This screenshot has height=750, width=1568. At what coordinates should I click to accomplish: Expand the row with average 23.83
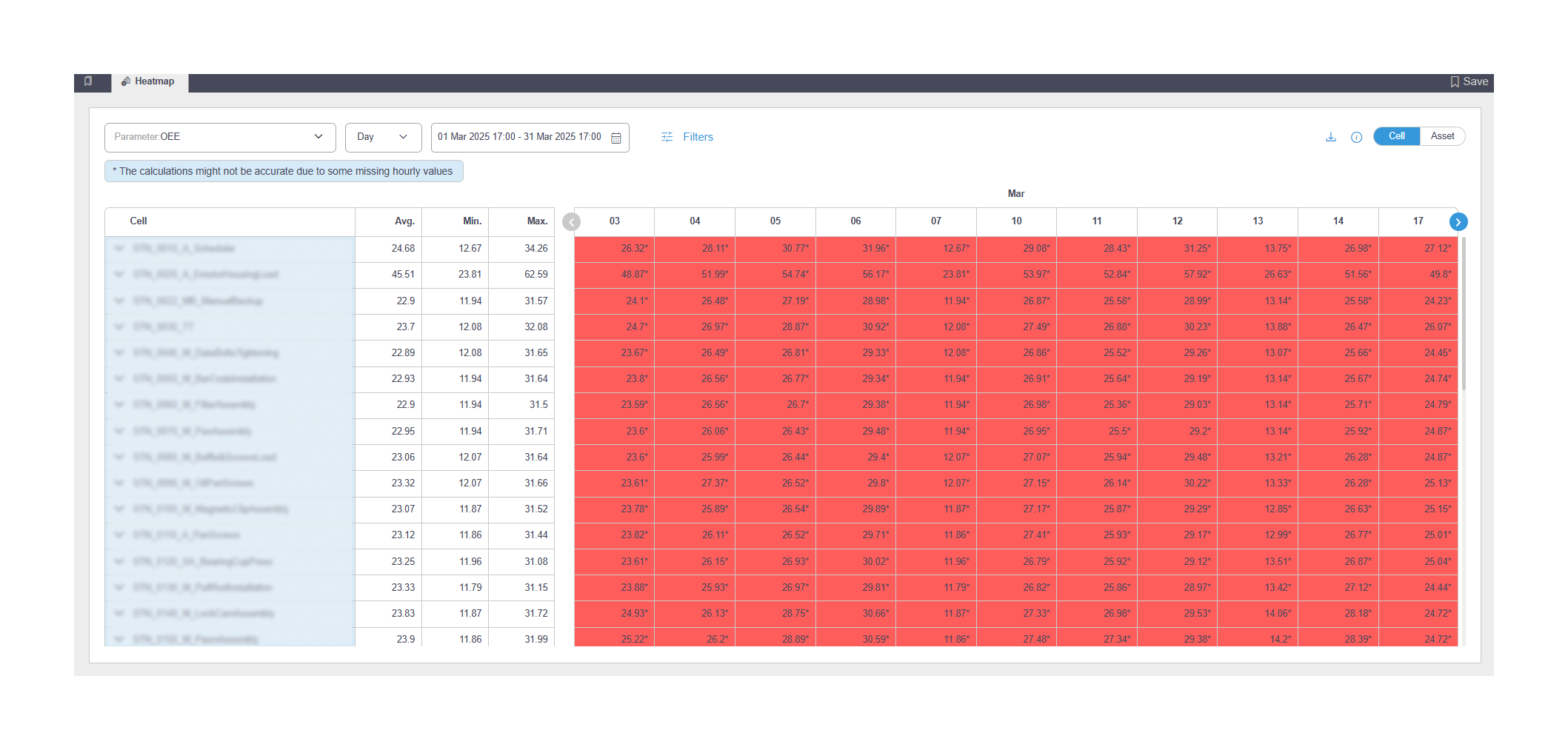coord(119,613)
